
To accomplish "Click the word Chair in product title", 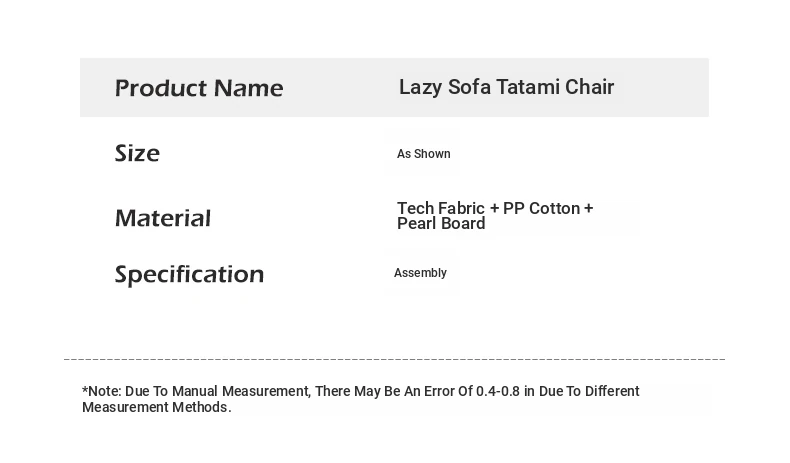I will point(589,87).
